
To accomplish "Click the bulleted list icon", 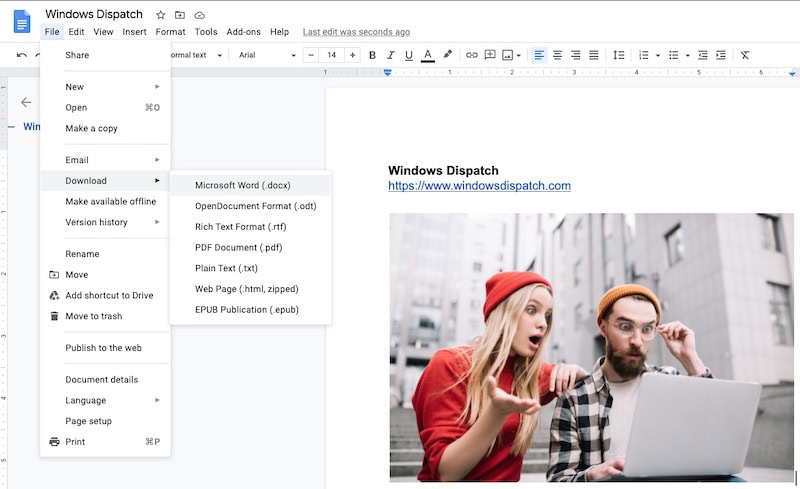I will point(673,55).
